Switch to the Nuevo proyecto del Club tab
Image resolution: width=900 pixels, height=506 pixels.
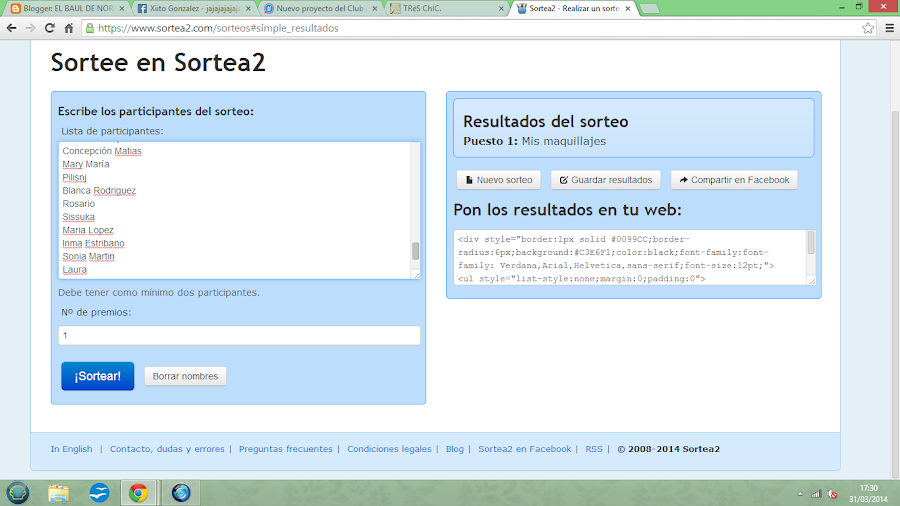319,9
